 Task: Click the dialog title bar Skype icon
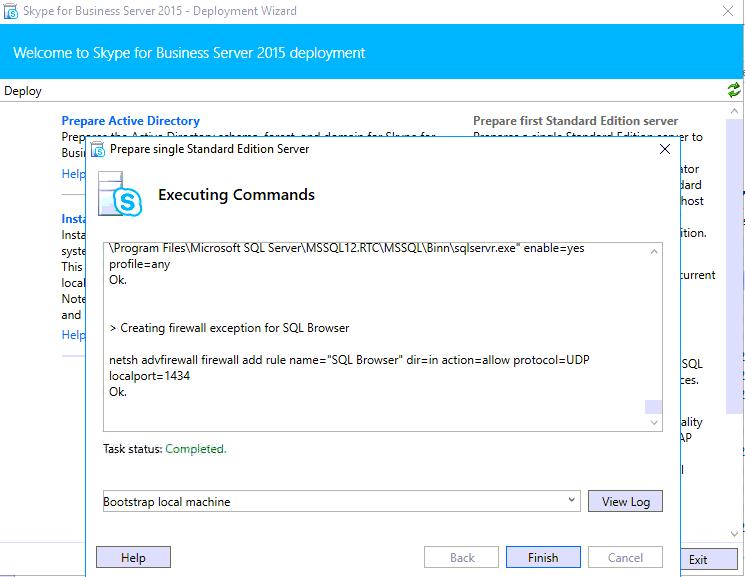coord(98,149)
